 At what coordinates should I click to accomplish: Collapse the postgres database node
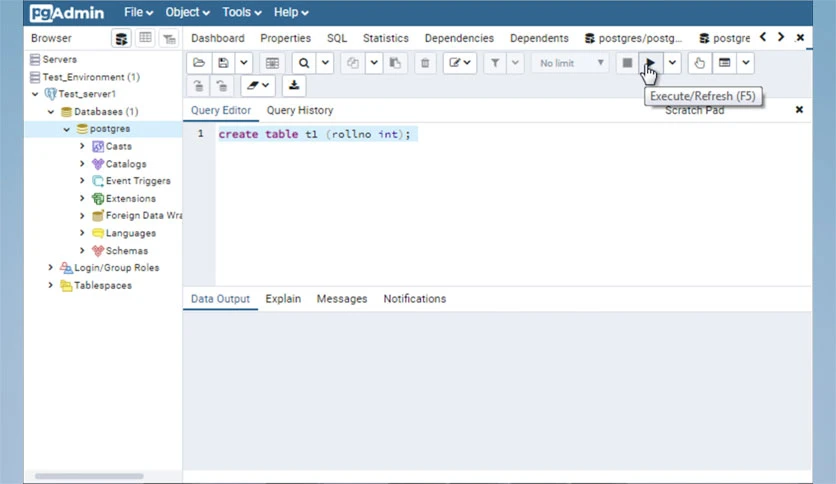click(67, 129)
